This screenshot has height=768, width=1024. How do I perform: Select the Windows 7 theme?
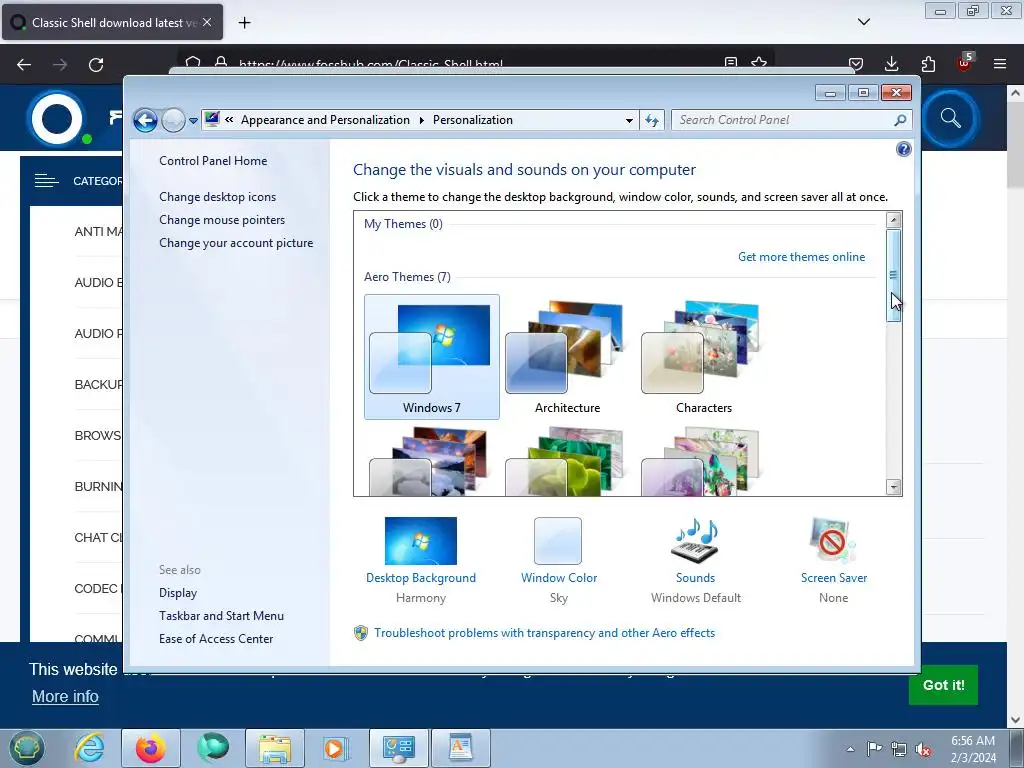coord(432,357)
